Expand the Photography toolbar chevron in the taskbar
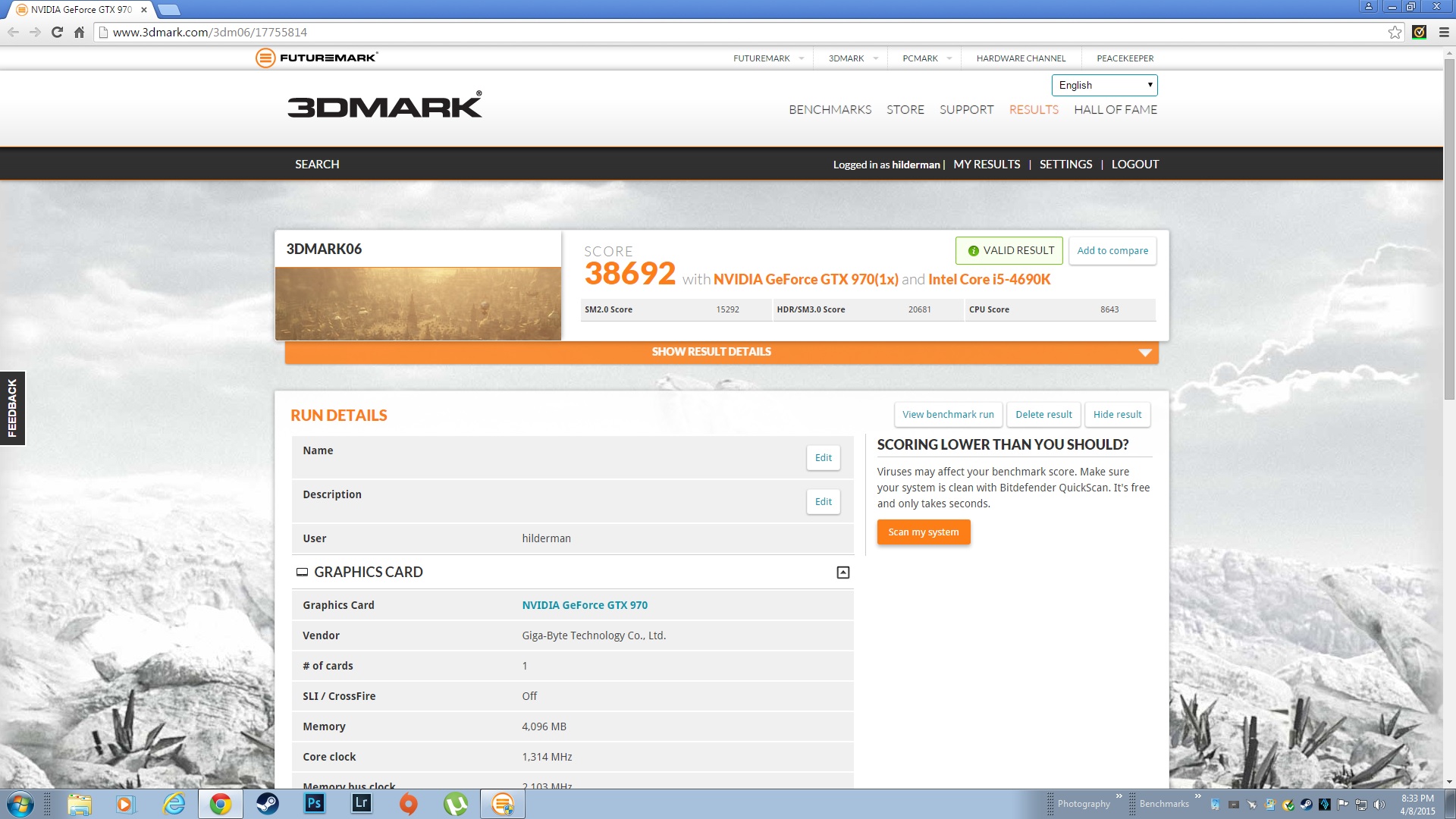Screen dimensions: 1456x819 [x=1119, y=795]
